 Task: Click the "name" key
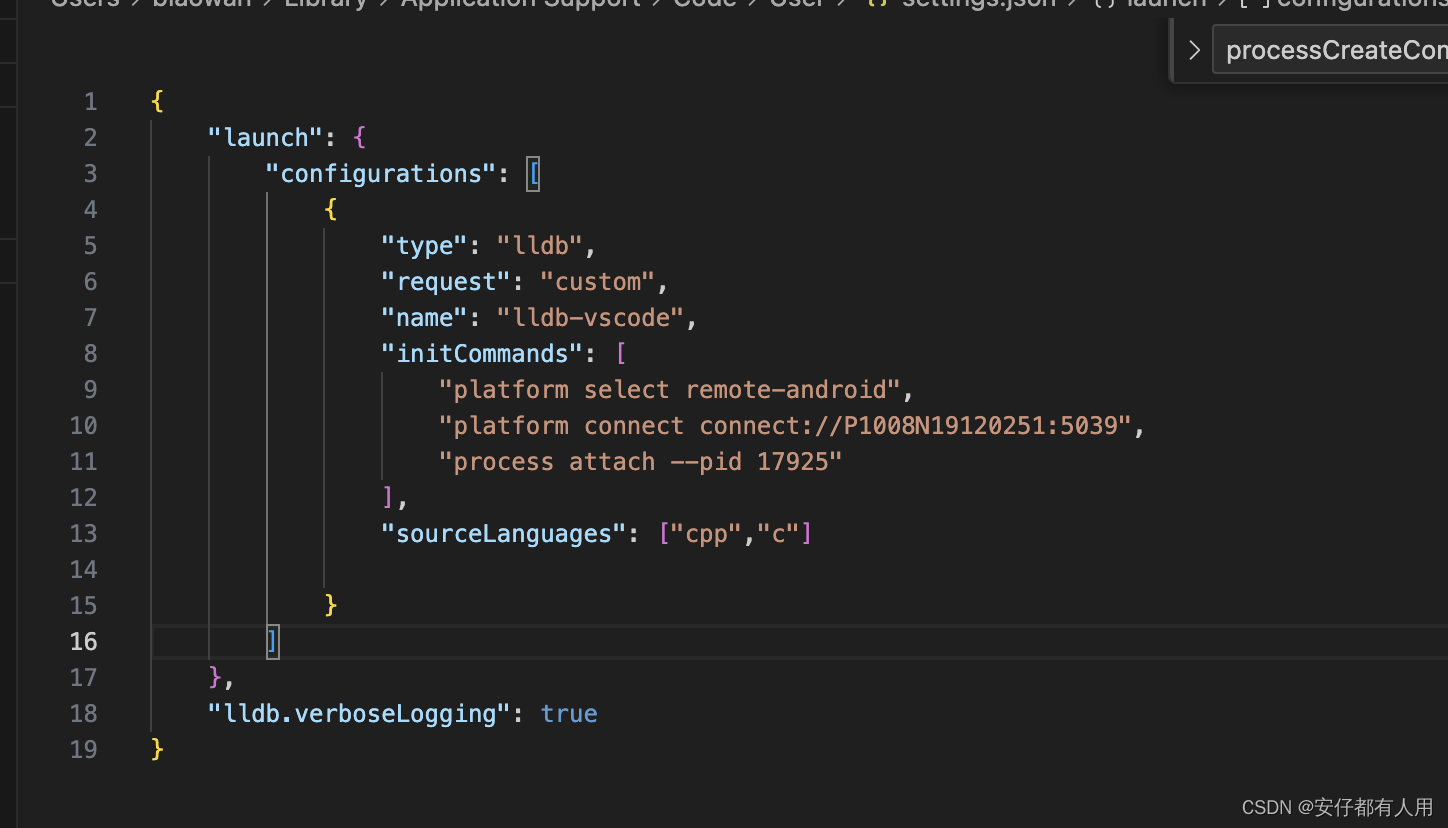tap(425, 318)
